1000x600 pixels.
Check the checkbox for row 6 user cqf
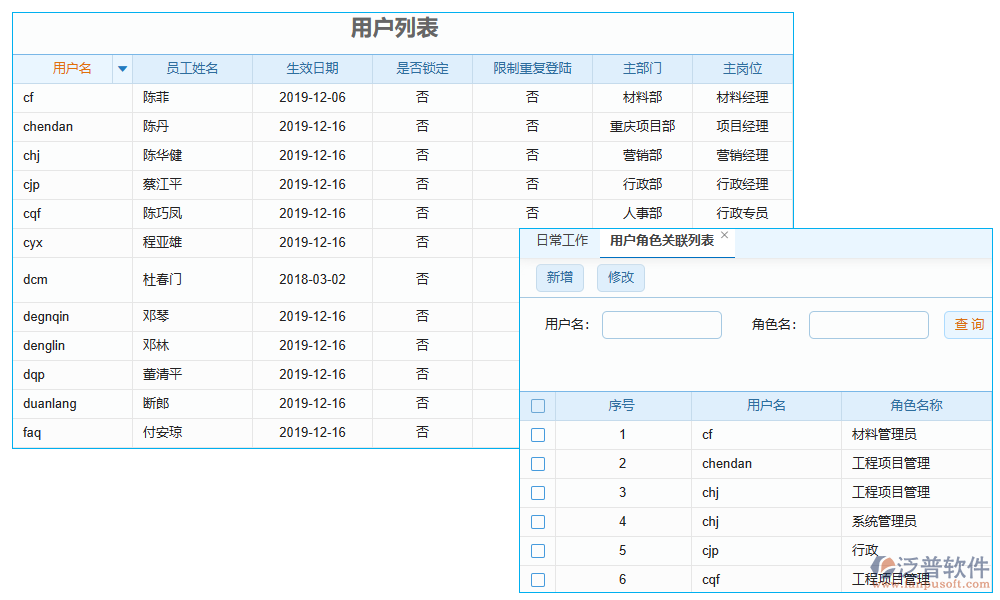pyautogui.click(x=538, y=579)
